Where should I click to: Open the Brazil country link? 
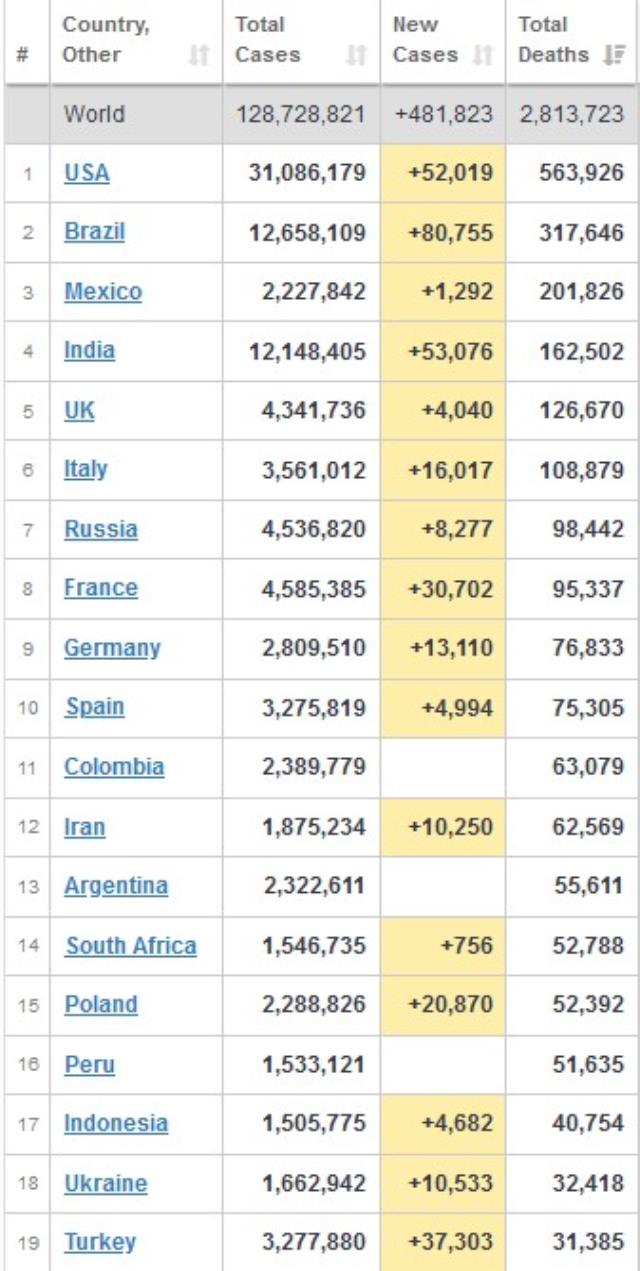click(95, 232)
